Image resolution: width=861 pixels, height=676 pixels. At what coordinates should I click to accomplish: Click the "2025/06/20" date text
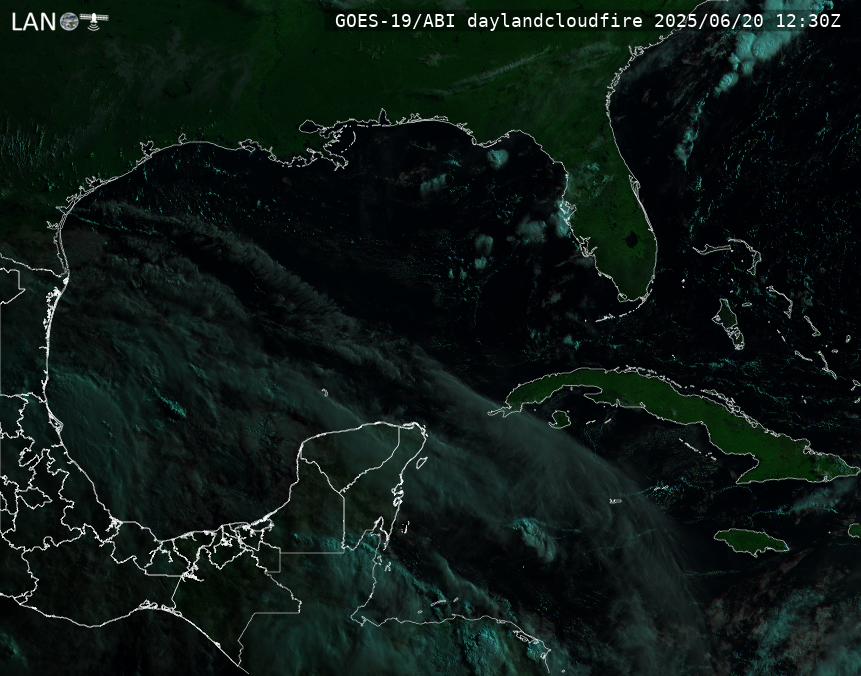(709, 21)
